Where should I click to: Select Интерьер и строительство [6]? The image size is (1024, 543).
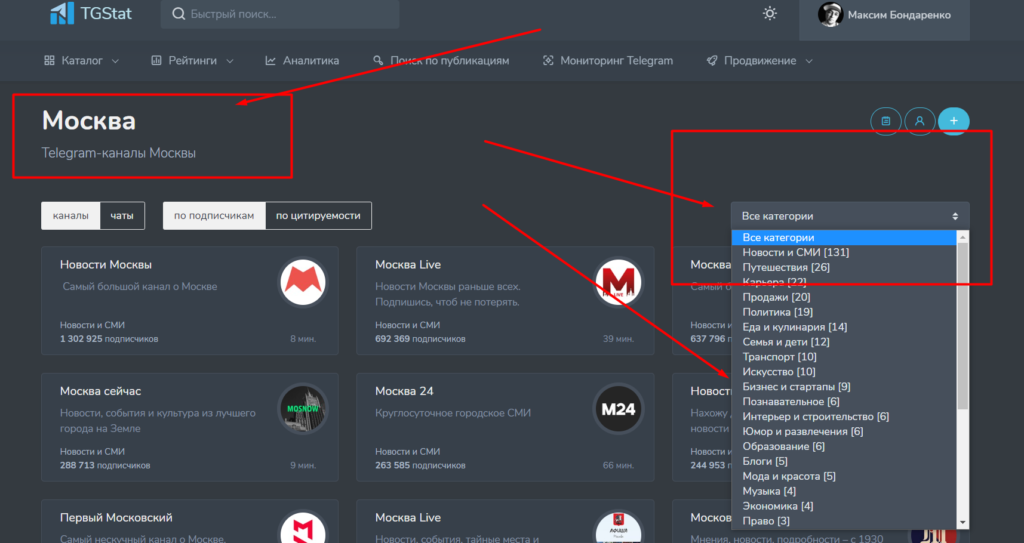(844, 417)
